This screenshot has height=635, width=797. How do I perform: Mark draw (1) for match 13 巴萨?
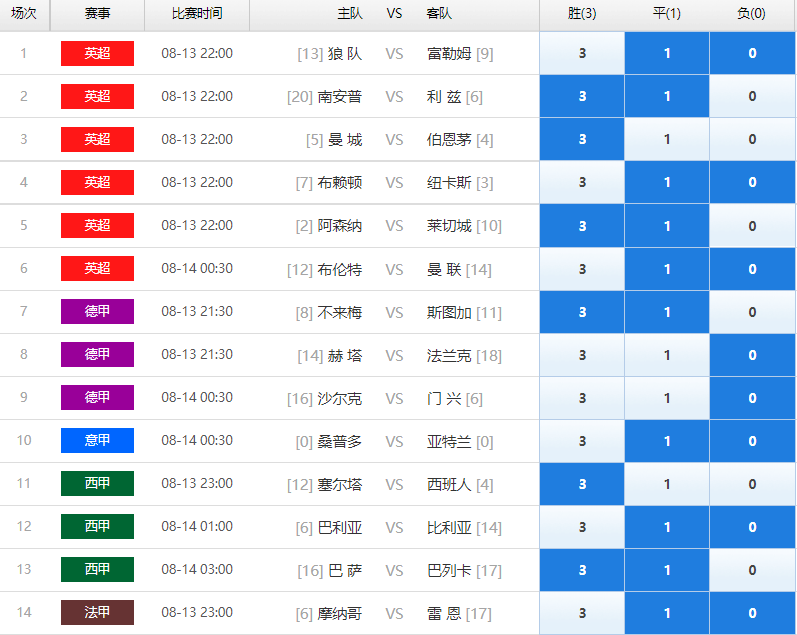[x=667, y=570]
